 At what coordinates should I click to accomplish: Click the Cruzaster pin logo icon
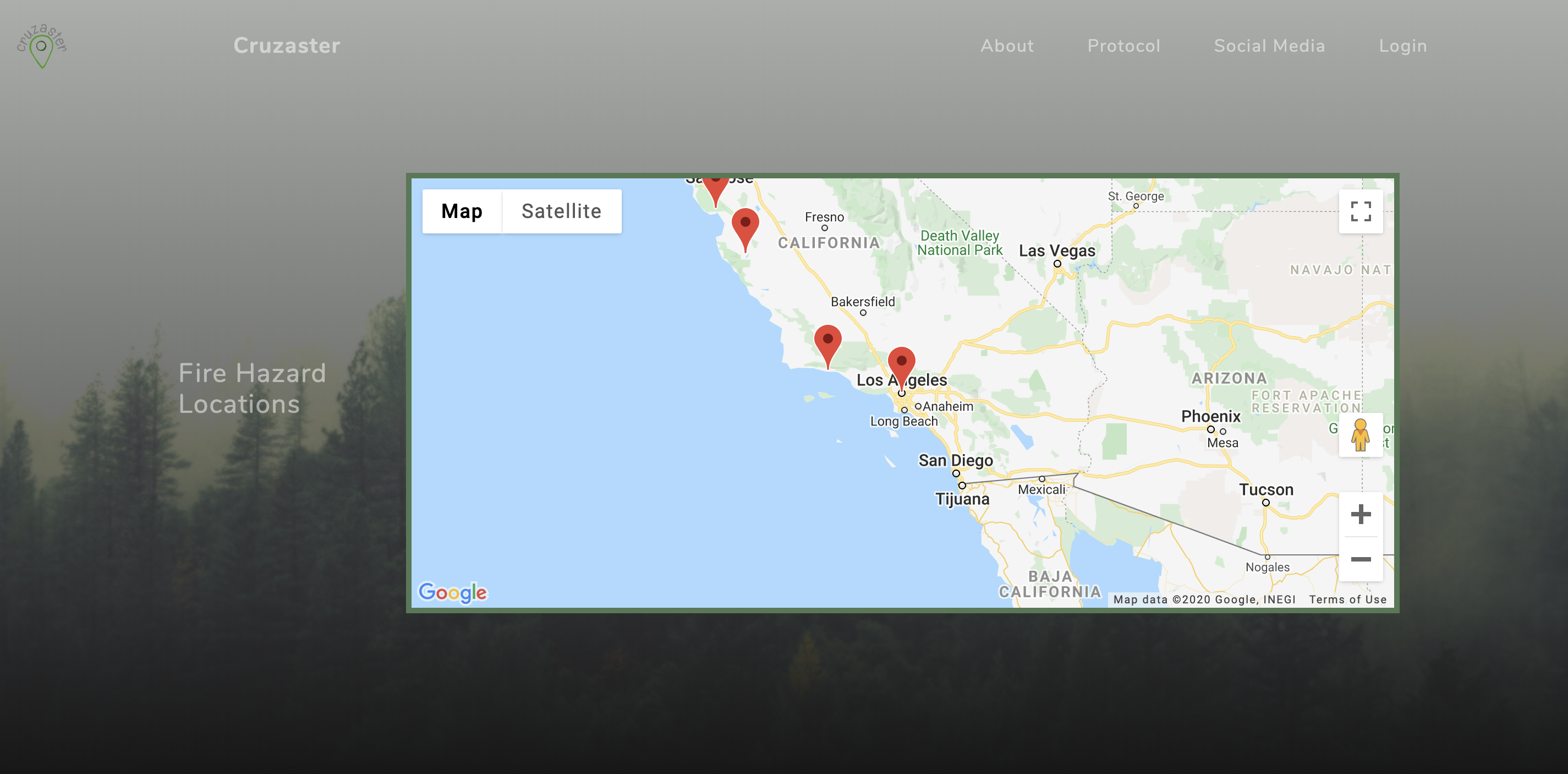41,46
